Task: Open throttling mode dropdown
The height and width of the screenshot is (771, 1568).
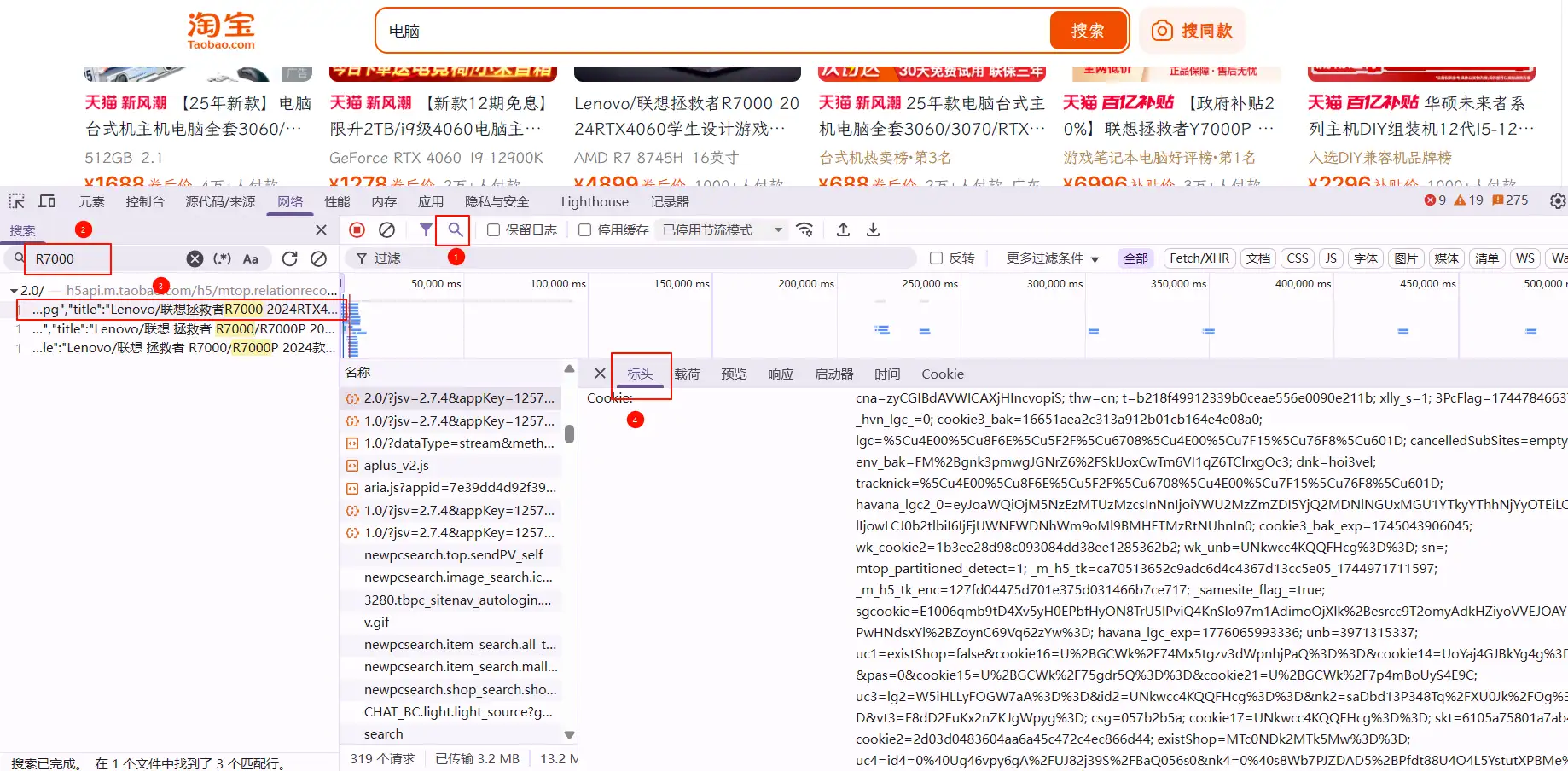Action: point(723,230)
